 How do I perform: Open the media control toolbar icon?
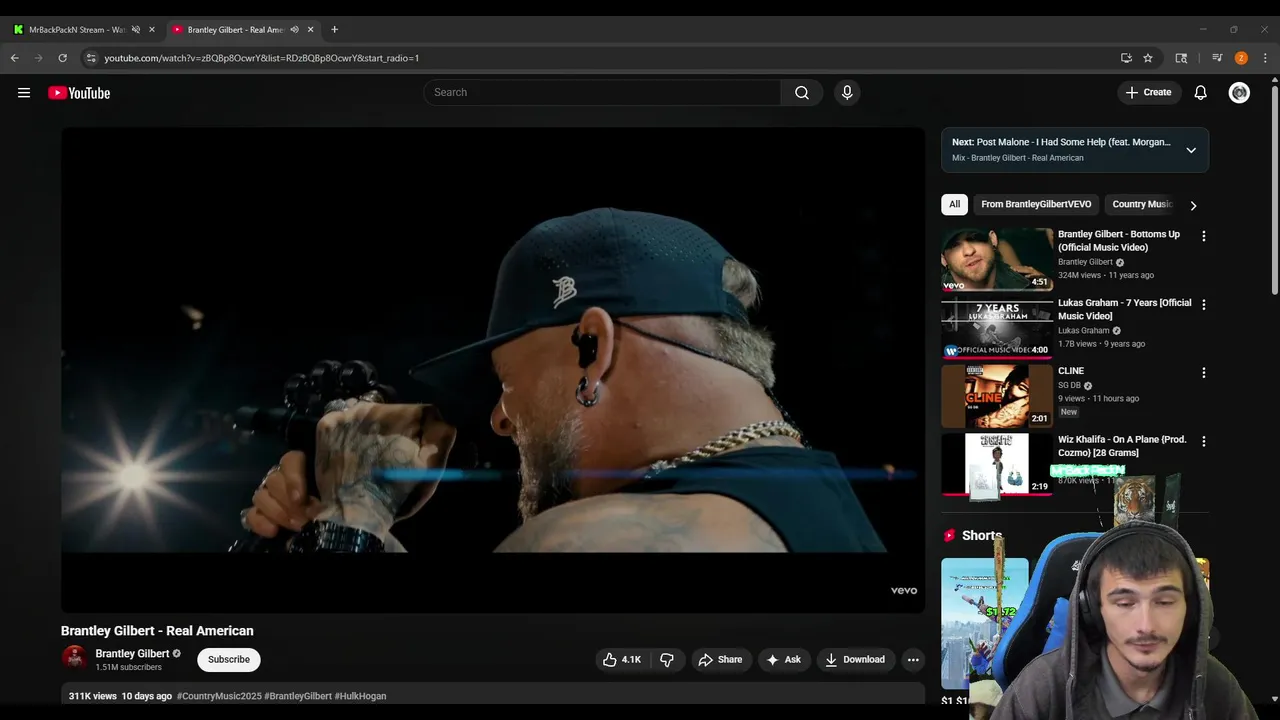click(1217, 58)
